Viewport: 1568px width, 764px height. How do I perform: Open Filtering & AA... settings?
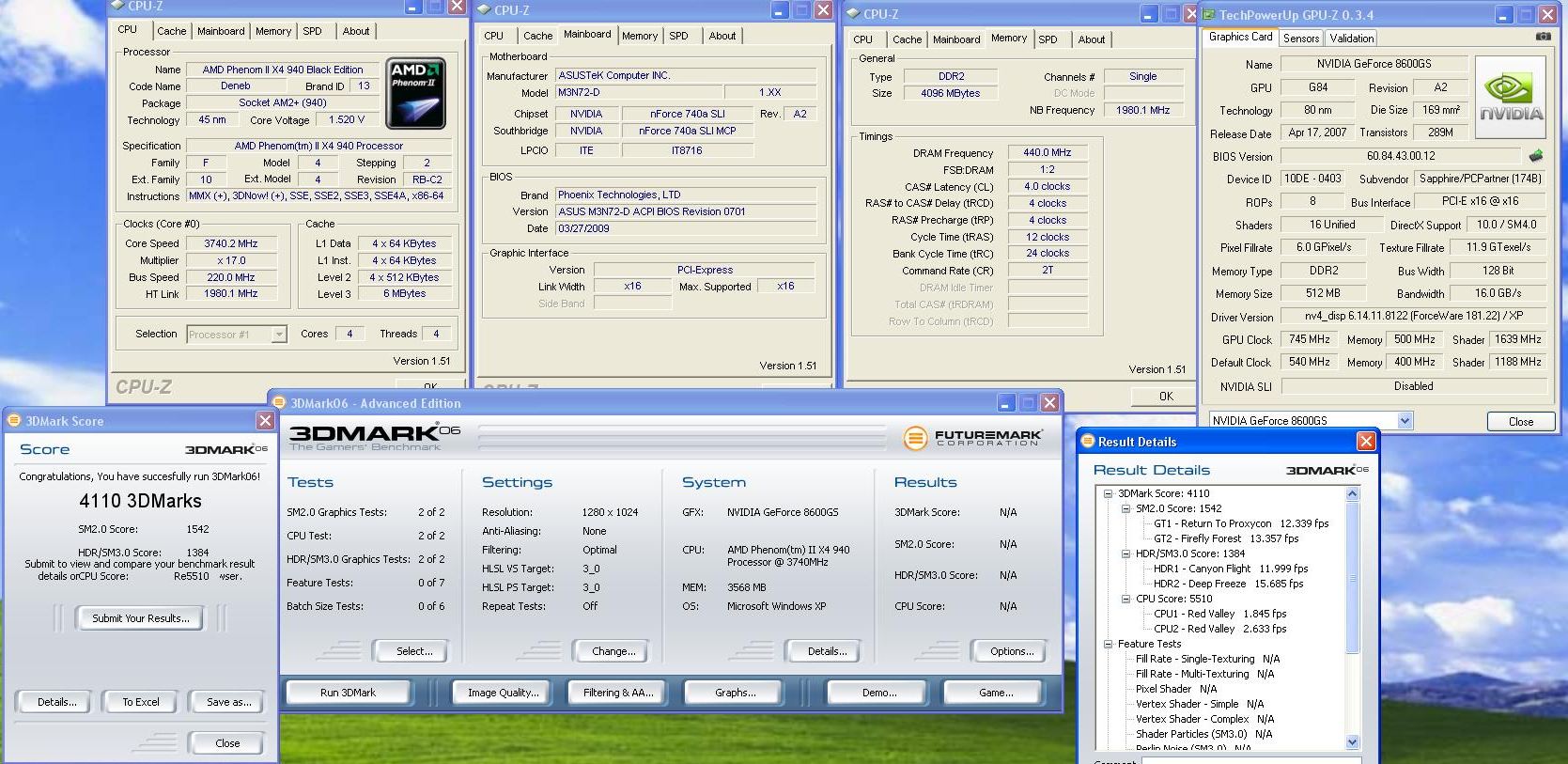click(x=618, y=693)
